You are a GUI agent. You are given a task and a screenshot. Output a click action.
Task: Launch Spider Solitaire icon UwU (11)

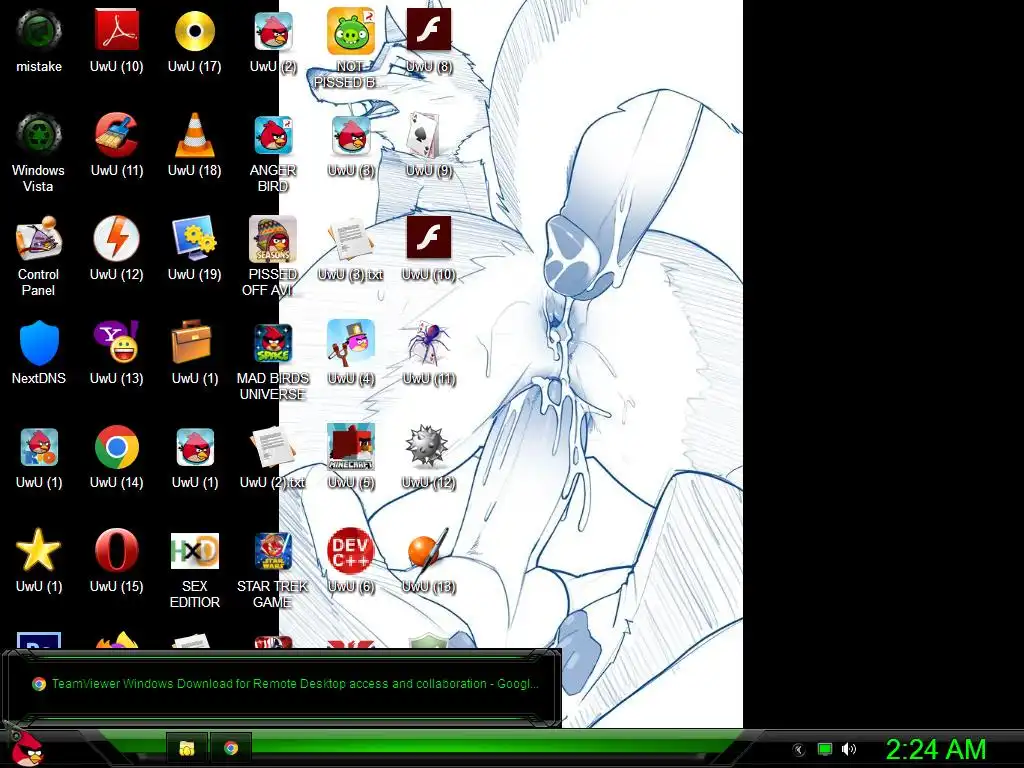coord(429,352)
